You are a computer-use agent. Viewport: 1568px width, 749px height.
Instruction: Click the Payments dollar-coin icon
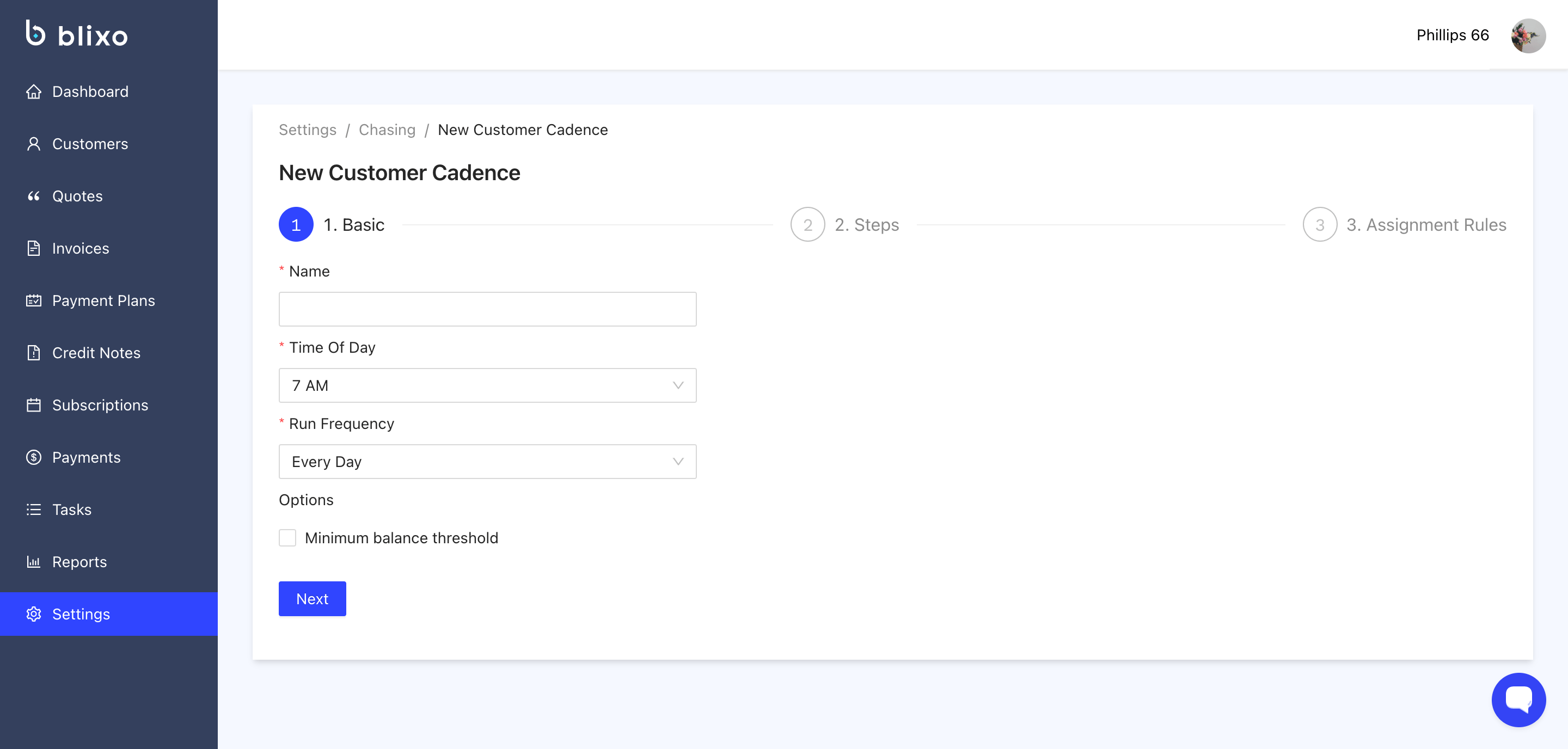(x=33, y=458)
